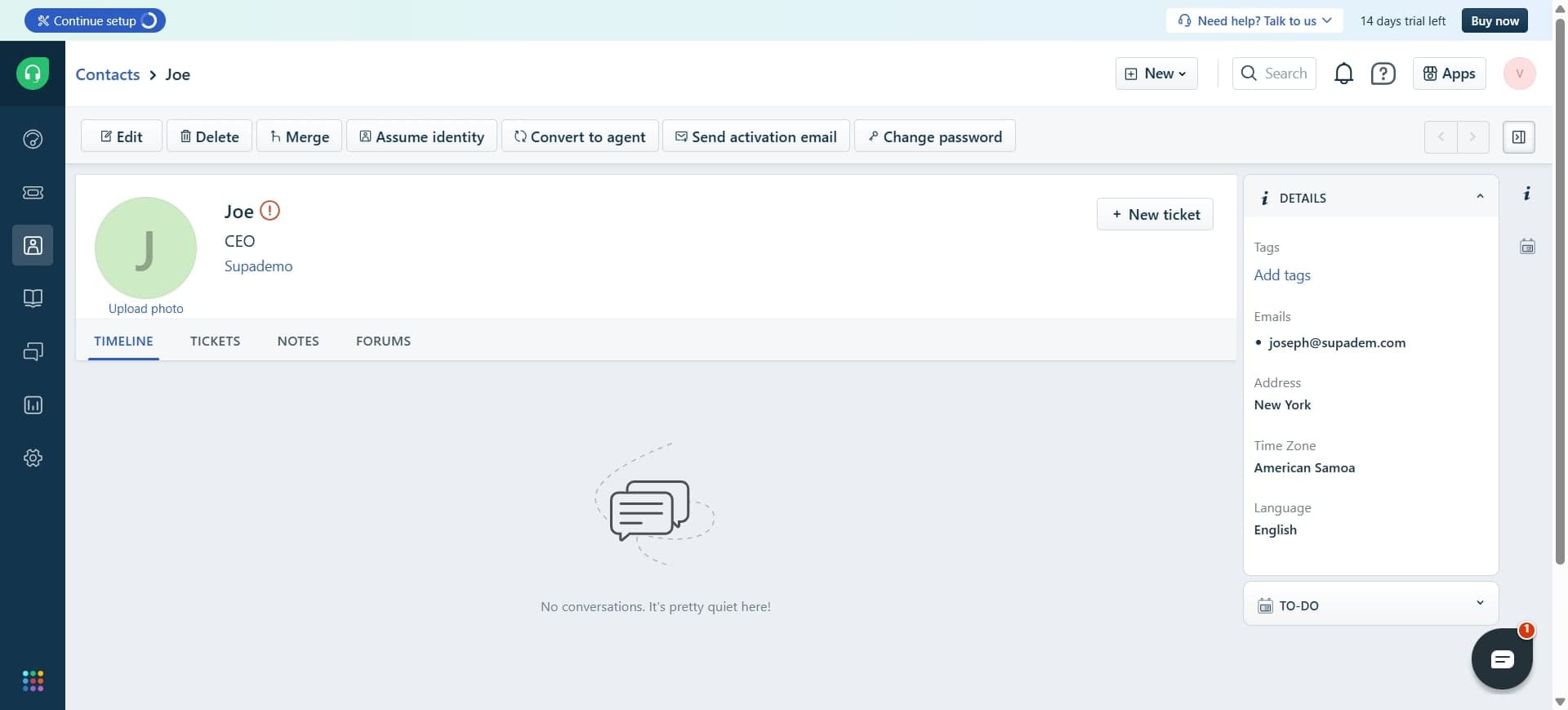The image size is (1568, 710).
Task: Click Send activation email button
Action: coord(756,136)
